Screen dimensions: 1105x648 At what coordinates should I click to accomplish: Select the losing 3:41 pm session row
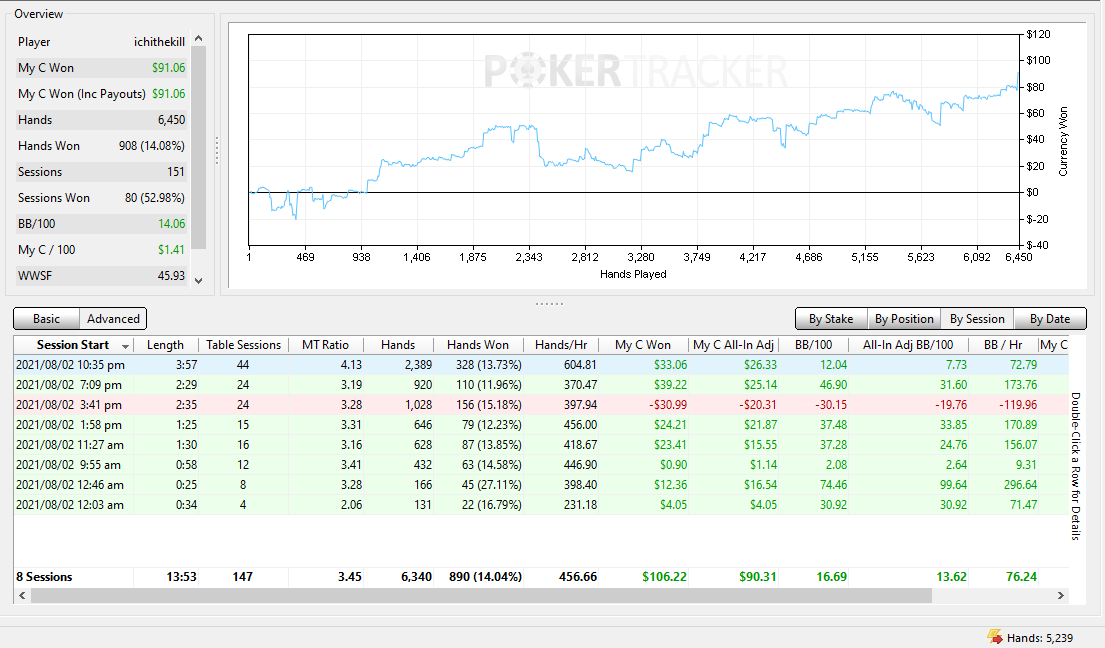tap(541, 405)
